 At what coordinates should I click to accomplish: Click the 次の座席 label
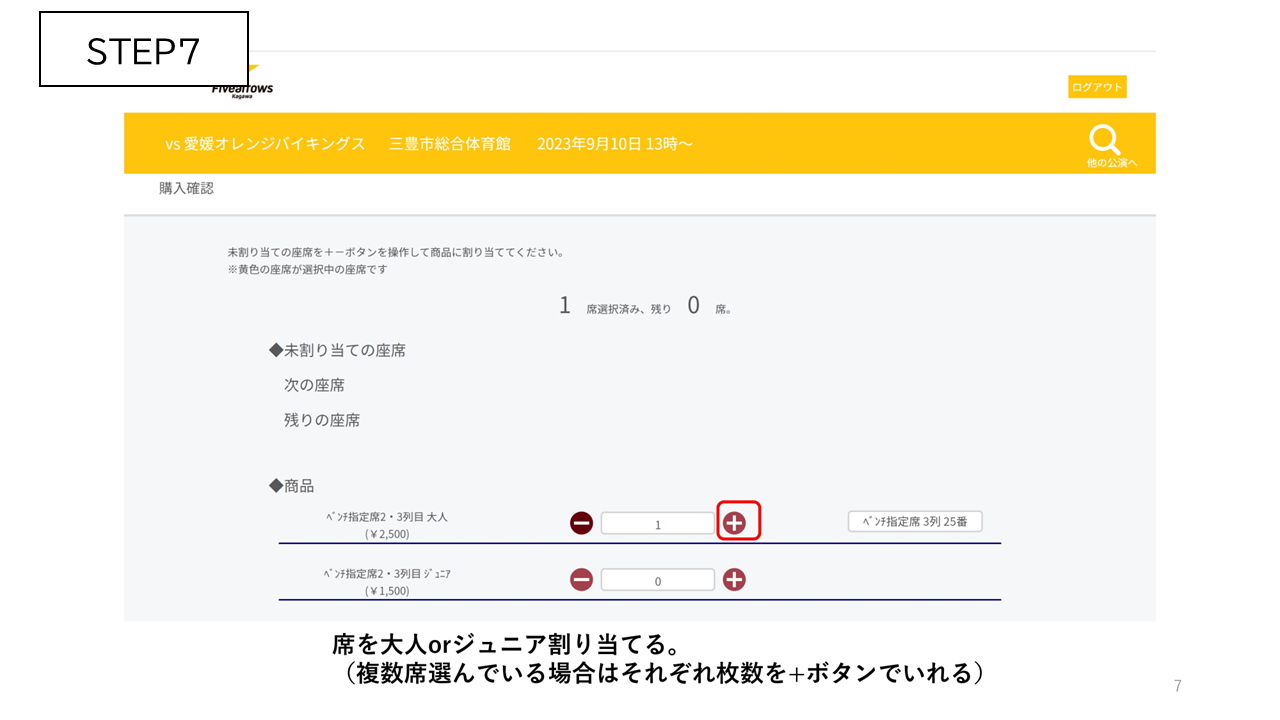[x=314, y=385]
